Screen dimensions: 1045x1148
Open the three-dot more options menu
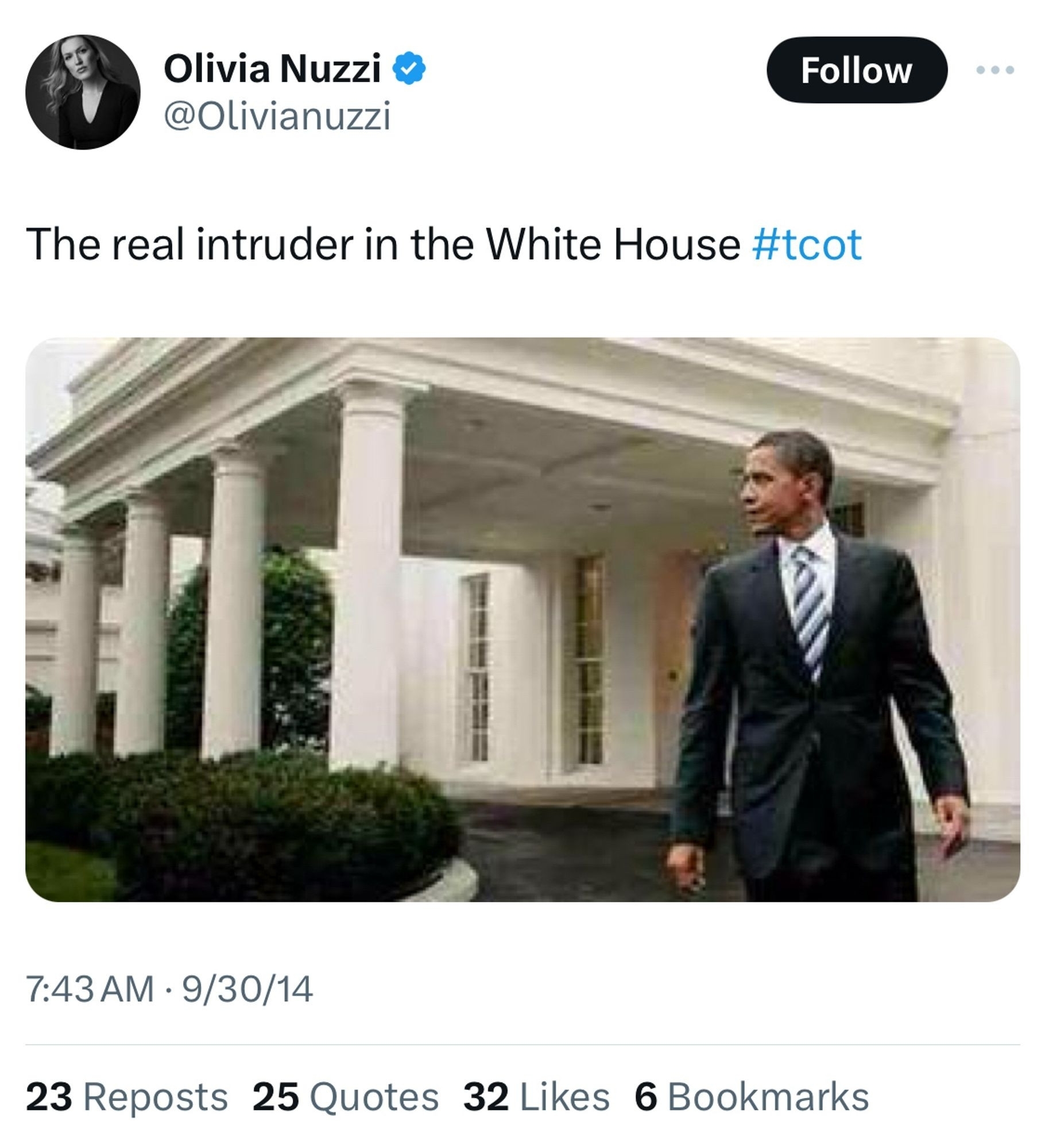point(995,70)
